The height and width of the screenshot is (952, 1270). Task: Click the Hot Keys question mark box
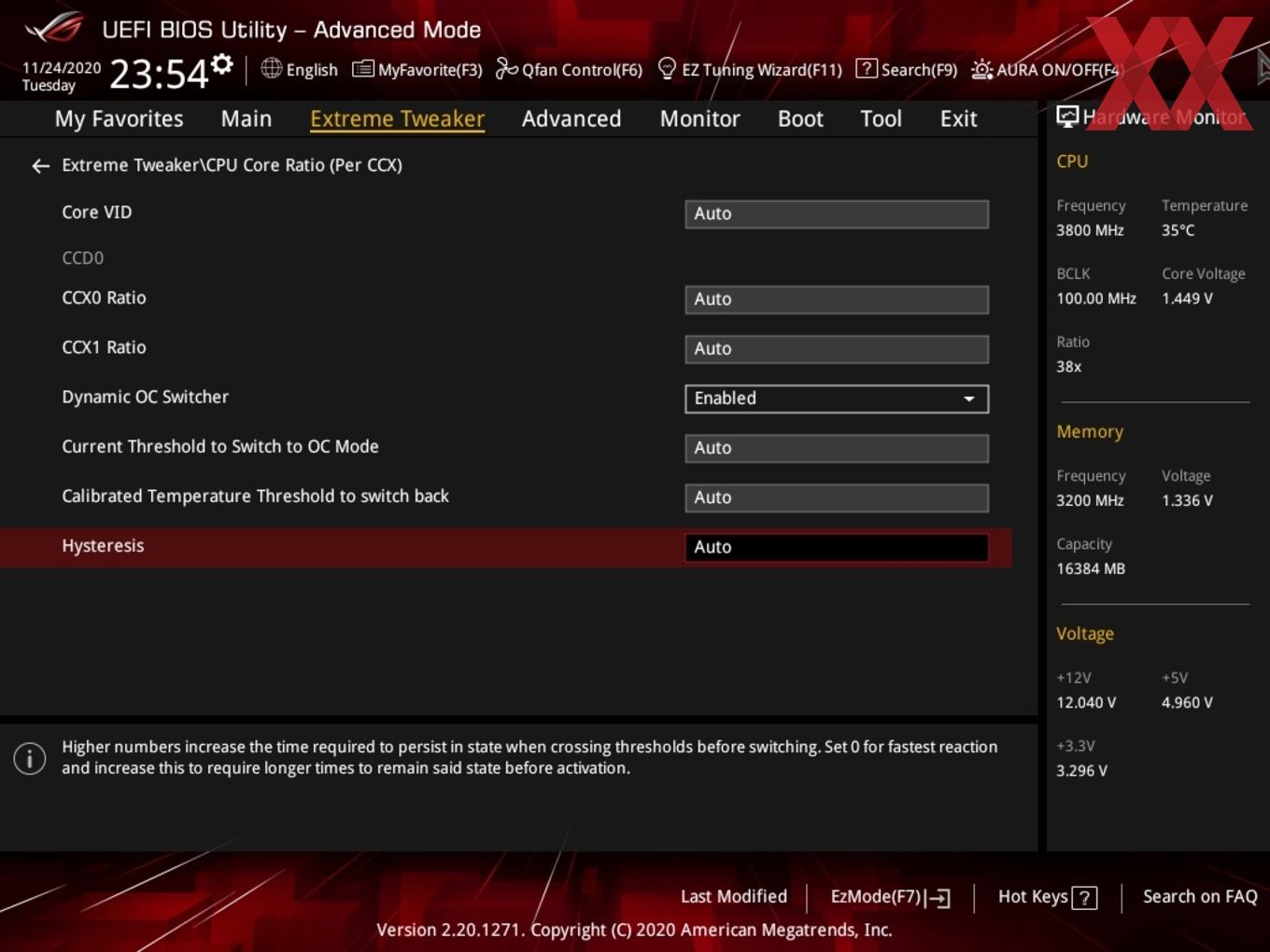coord(1084,898)
